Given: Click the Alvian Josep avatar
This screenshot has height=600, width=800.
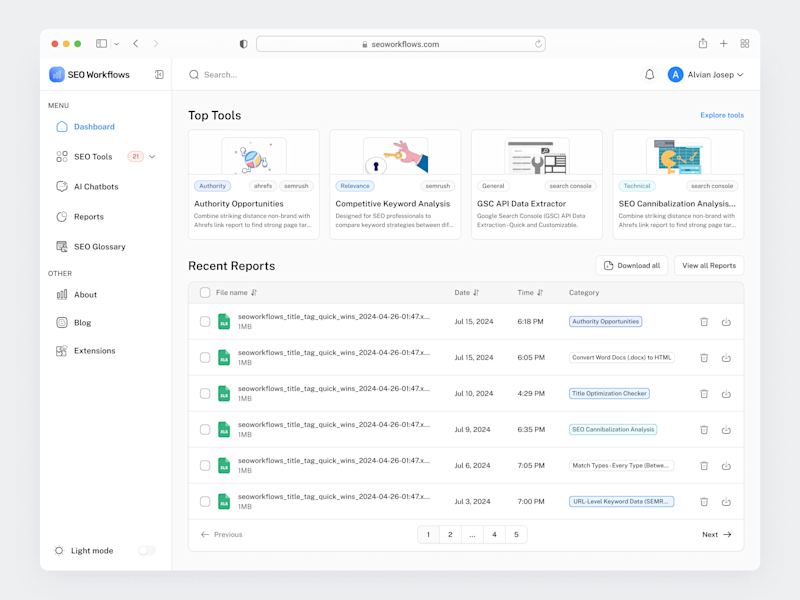Looking at the screenshot, I should pos(676,74).
